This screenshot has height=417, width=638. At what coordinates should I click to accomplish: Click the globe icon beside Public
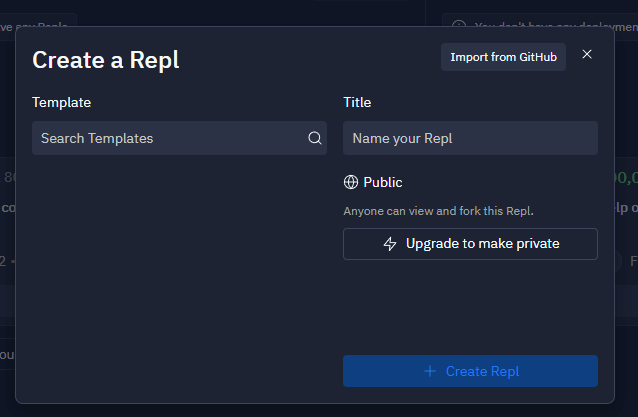351,182
